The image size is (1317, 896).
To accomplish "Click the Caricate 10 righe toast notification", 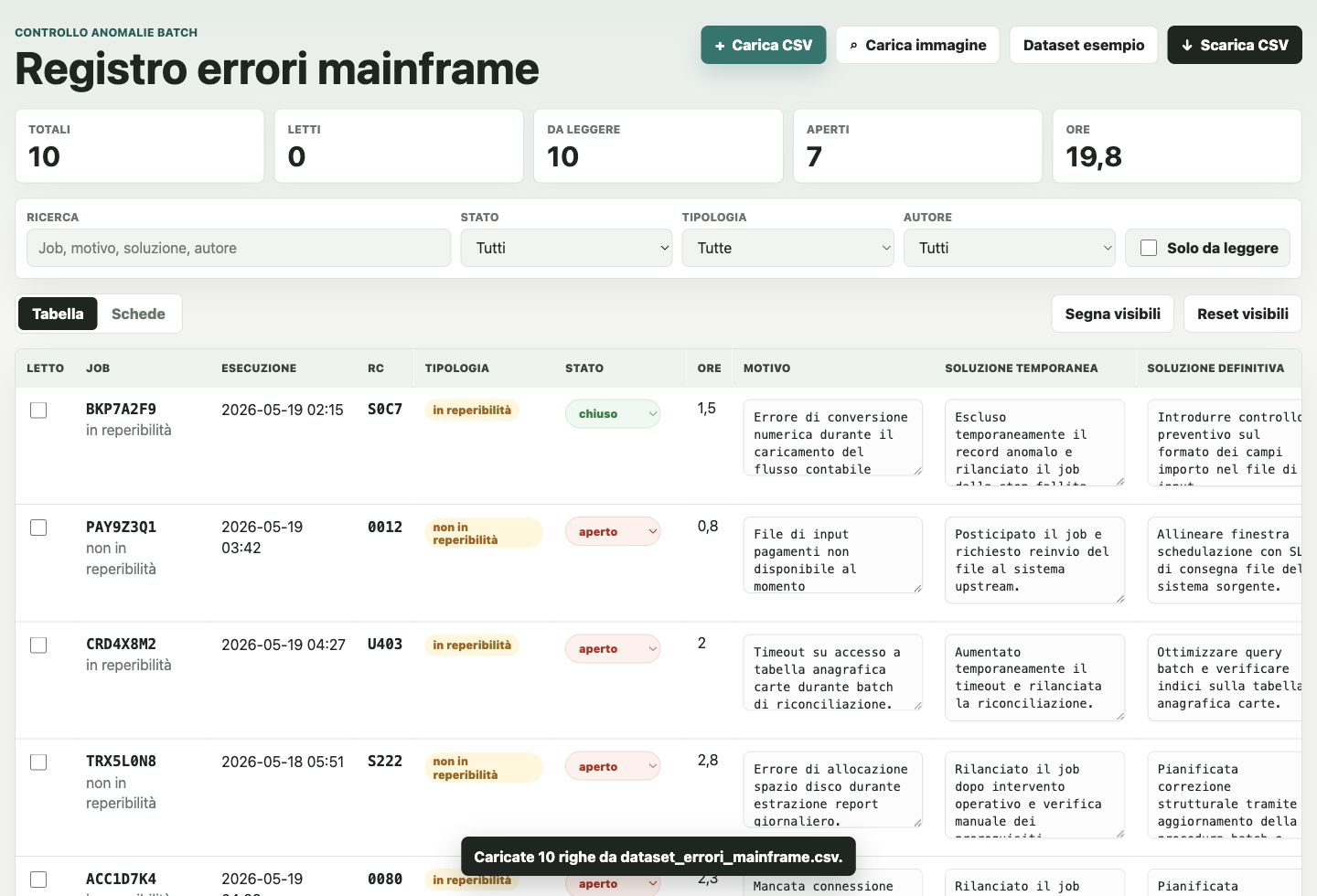I will 658,857.
